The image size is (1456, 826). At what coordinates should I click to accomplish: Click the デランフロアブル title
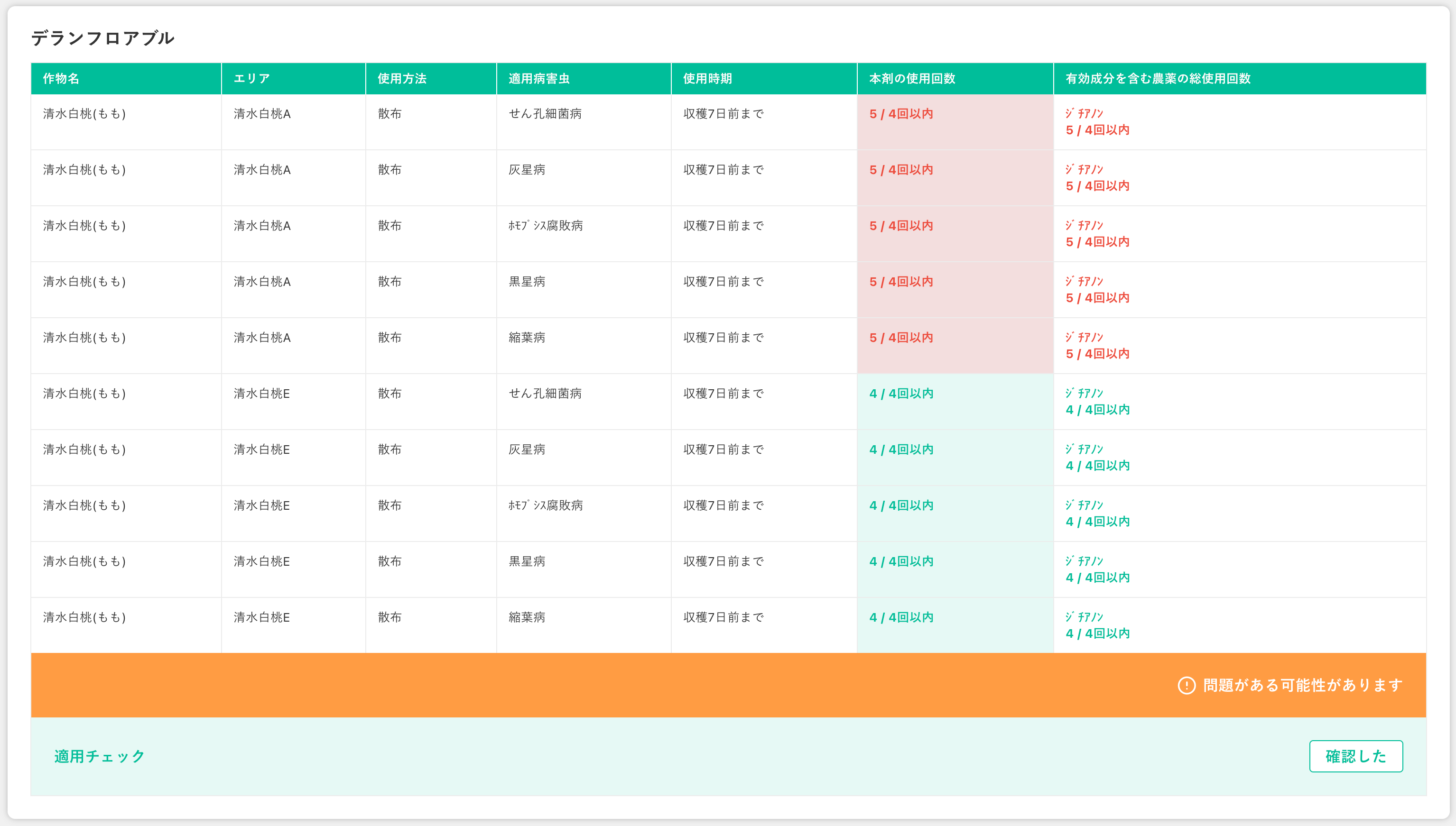102,38
